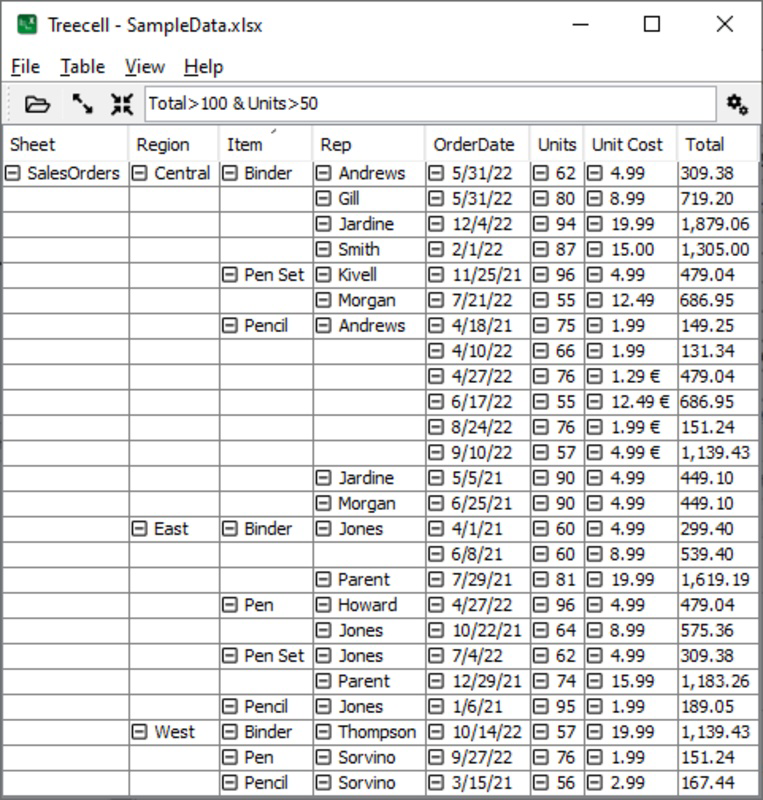Click the collapse all arrows icon
This screenshot has height=800, width=763.
click(x=122, y=104)
